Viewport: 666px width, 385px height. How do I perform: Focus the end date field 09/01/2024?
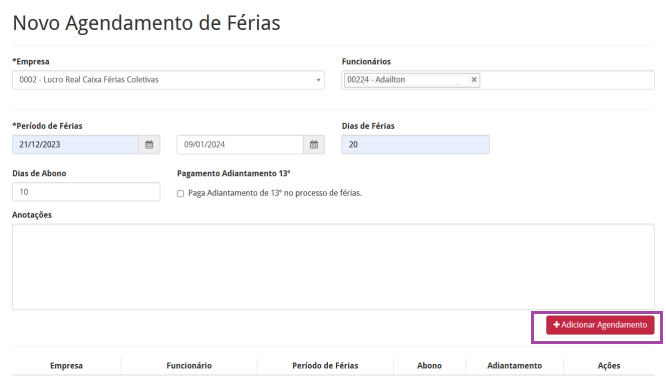pyautogui.click(x=240, y=144)
